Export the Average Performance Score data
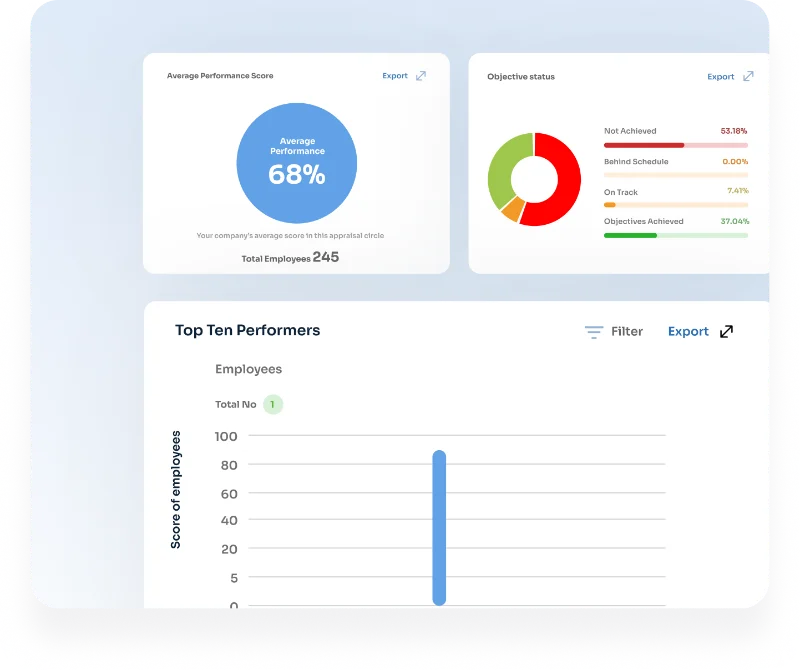The width and height of the screenshot is (800, 670). (395, 76)
